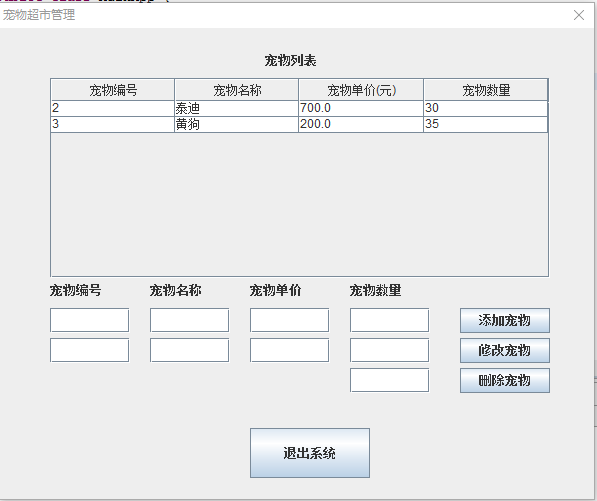Screen dimensions: 597x501
Task: Select table cell with pet name 泰迪
Action: click(236, 108)
